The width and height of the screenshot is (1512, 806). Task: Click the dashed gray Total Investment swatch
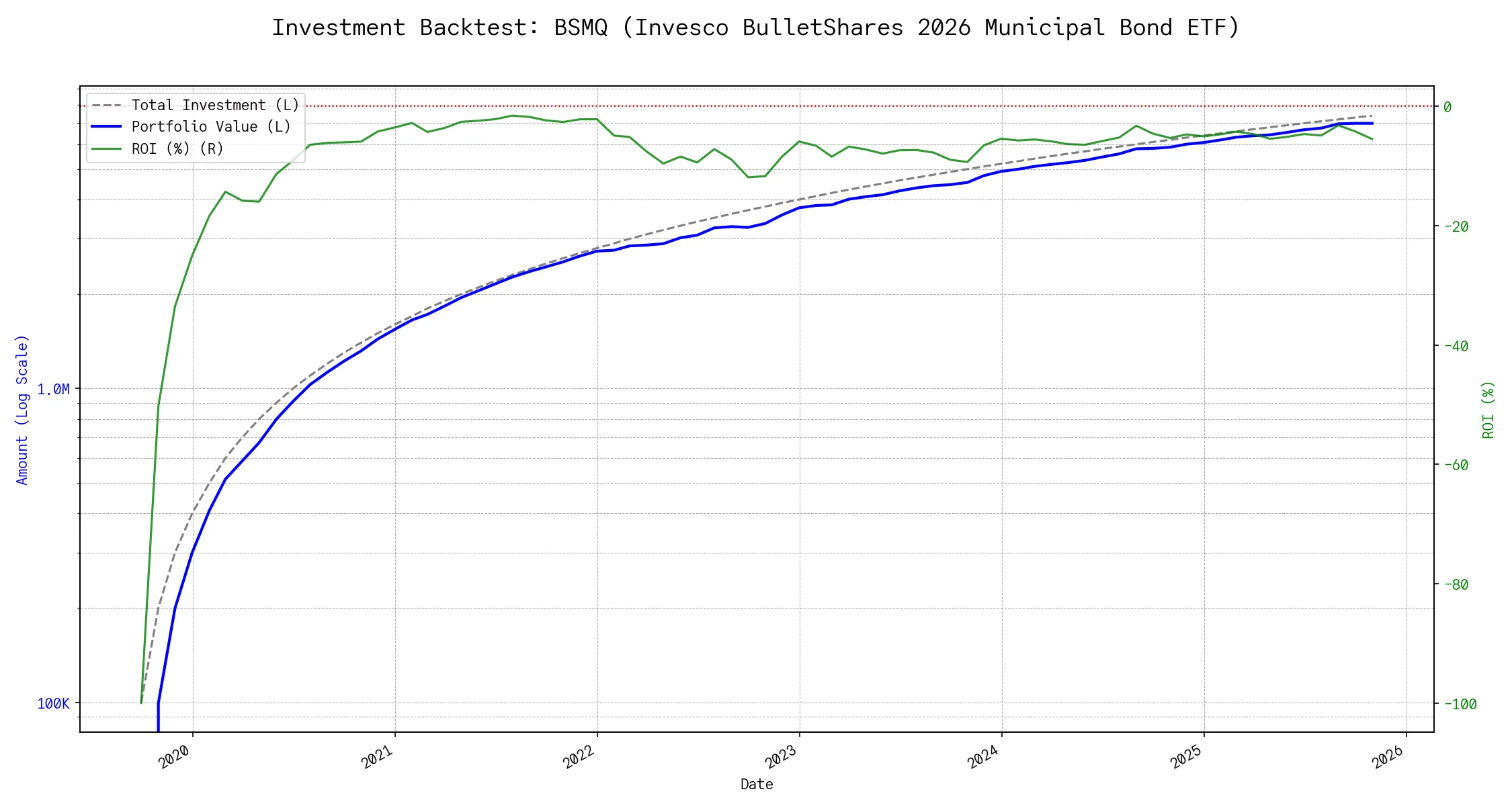106,105
